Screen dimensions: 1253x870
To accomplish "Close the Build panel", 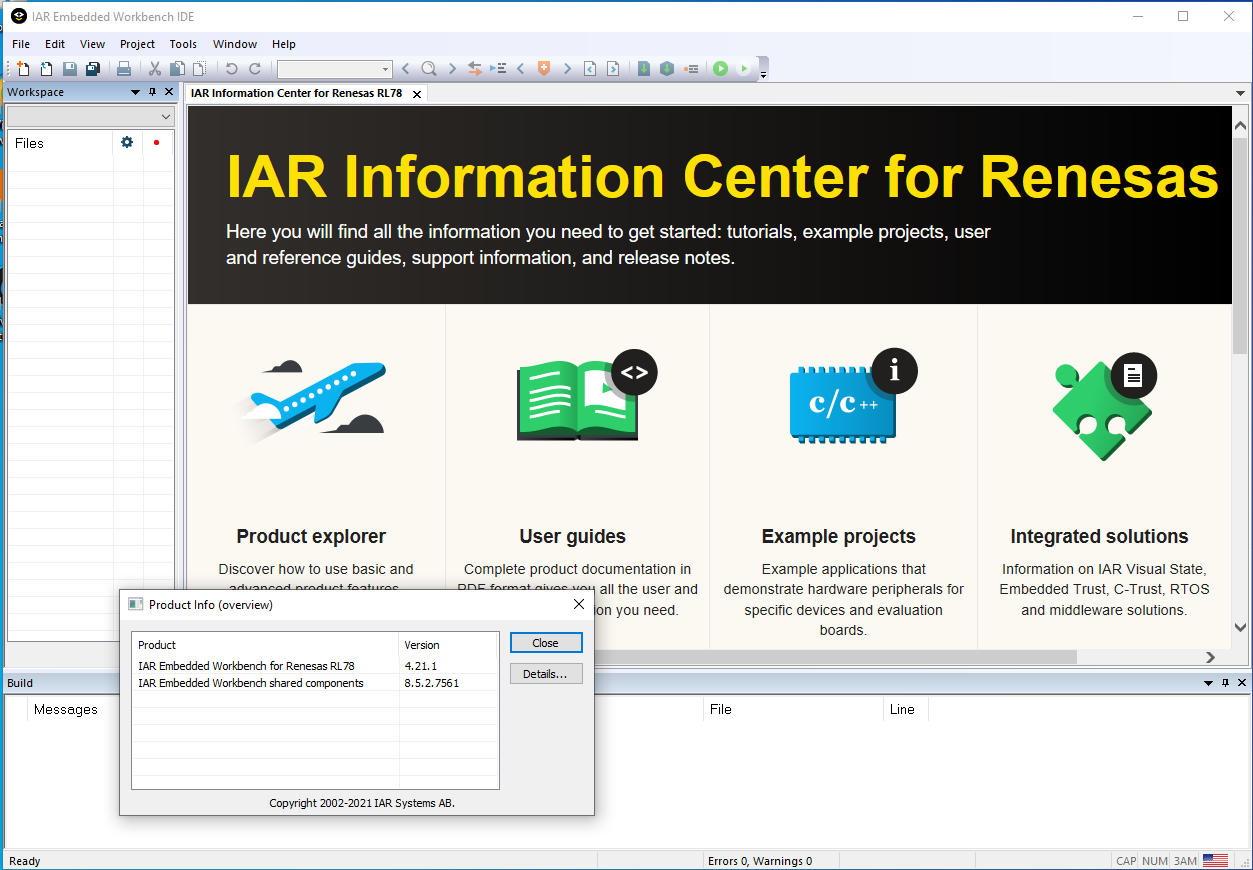I will (1242, 683).
